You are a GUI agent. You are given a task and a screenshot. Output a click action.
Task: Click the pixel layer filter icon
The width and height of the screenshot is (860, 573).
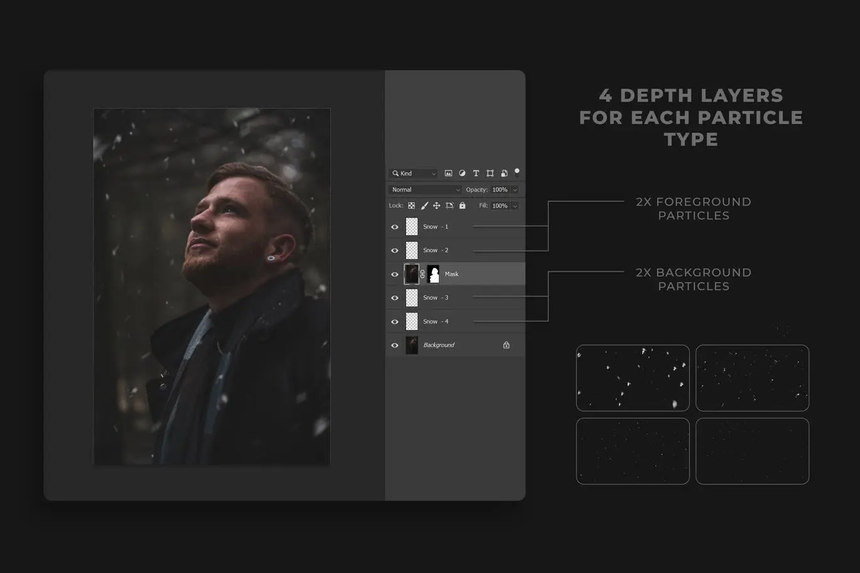point(449,173)
